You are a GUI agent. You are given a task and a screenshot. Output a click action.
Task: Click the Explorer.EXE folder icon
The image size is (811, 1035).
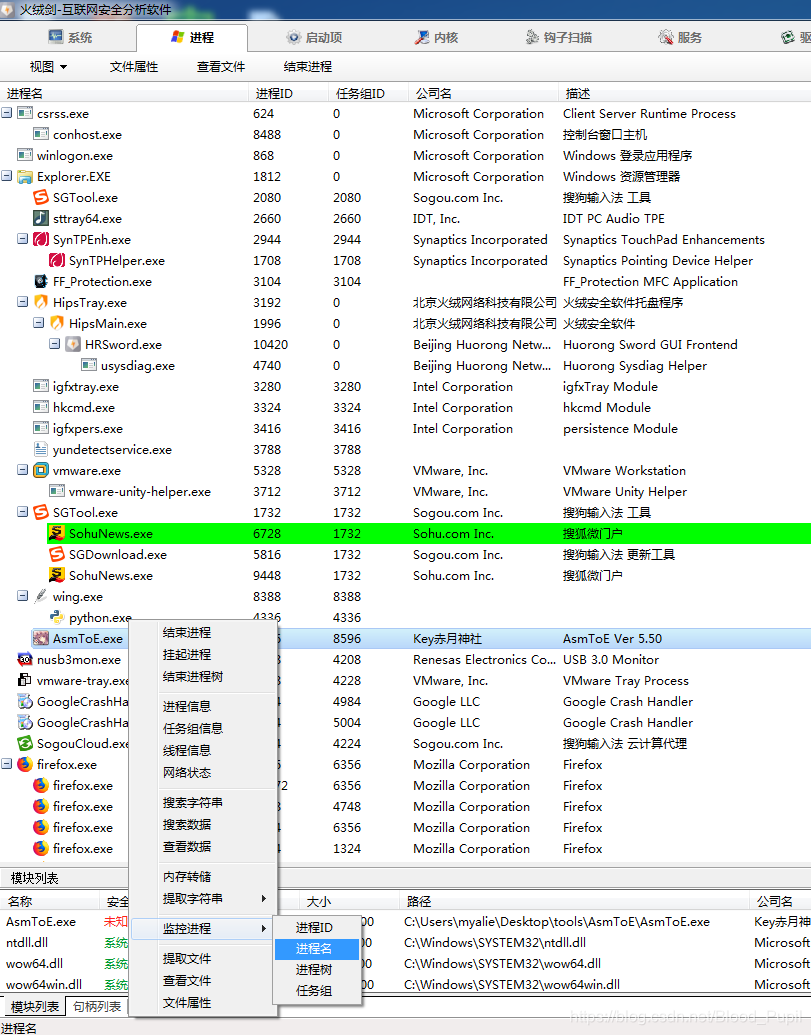click(x=25, y=177)
